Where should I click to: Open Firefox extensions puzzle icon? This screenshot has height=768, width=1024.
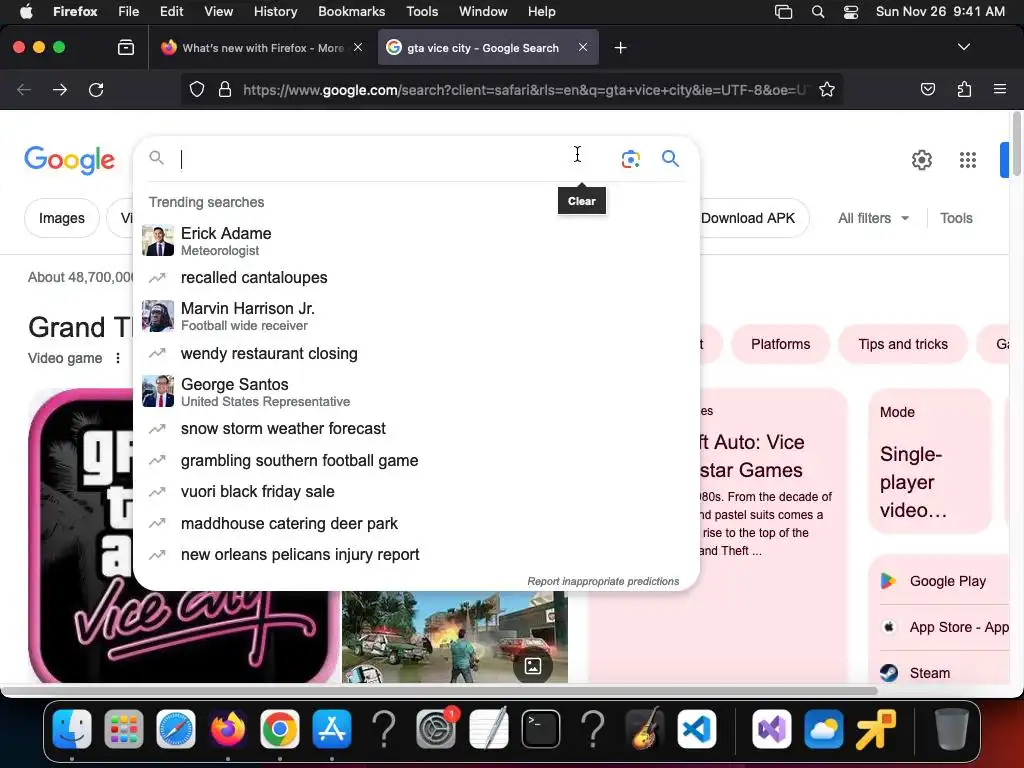coord(964,89)
